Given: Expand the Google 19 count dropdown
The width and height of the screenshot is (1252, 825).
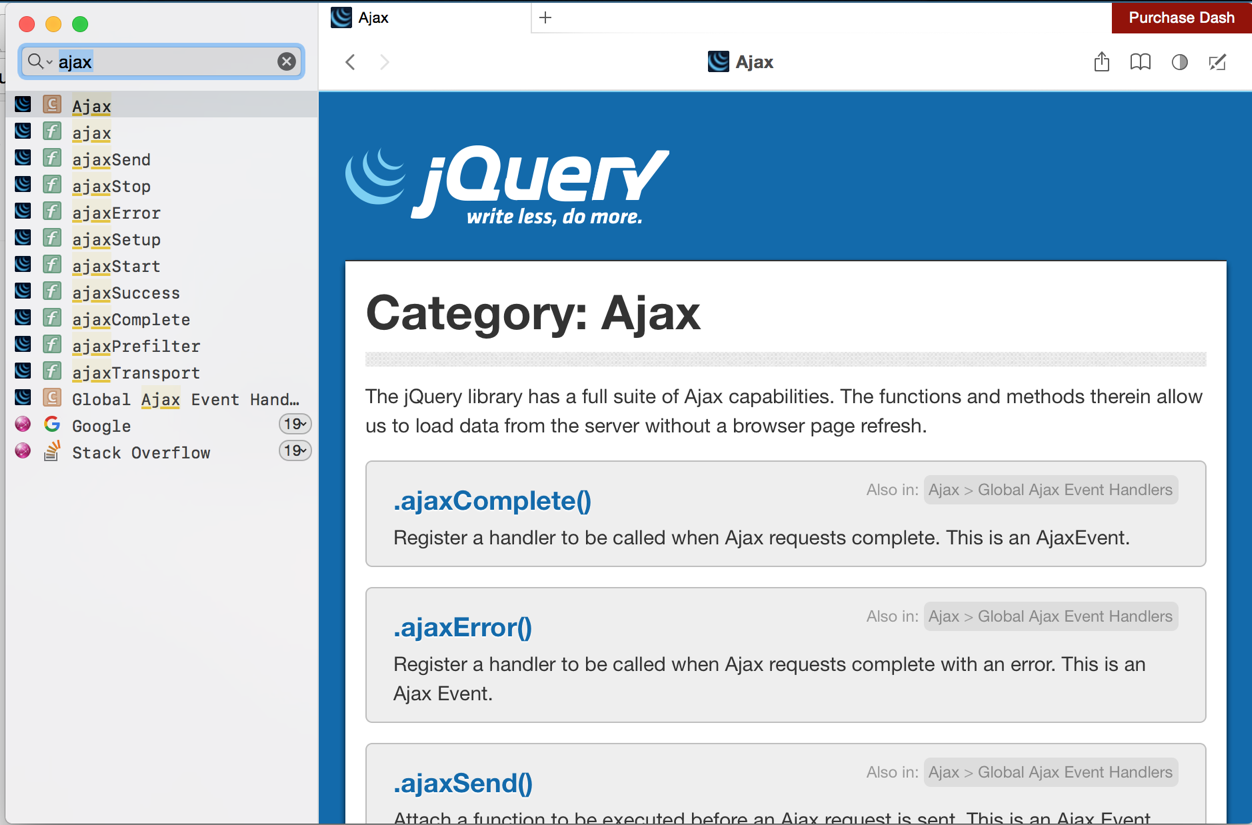Looking at the screenshot, I should pos(294,424).
